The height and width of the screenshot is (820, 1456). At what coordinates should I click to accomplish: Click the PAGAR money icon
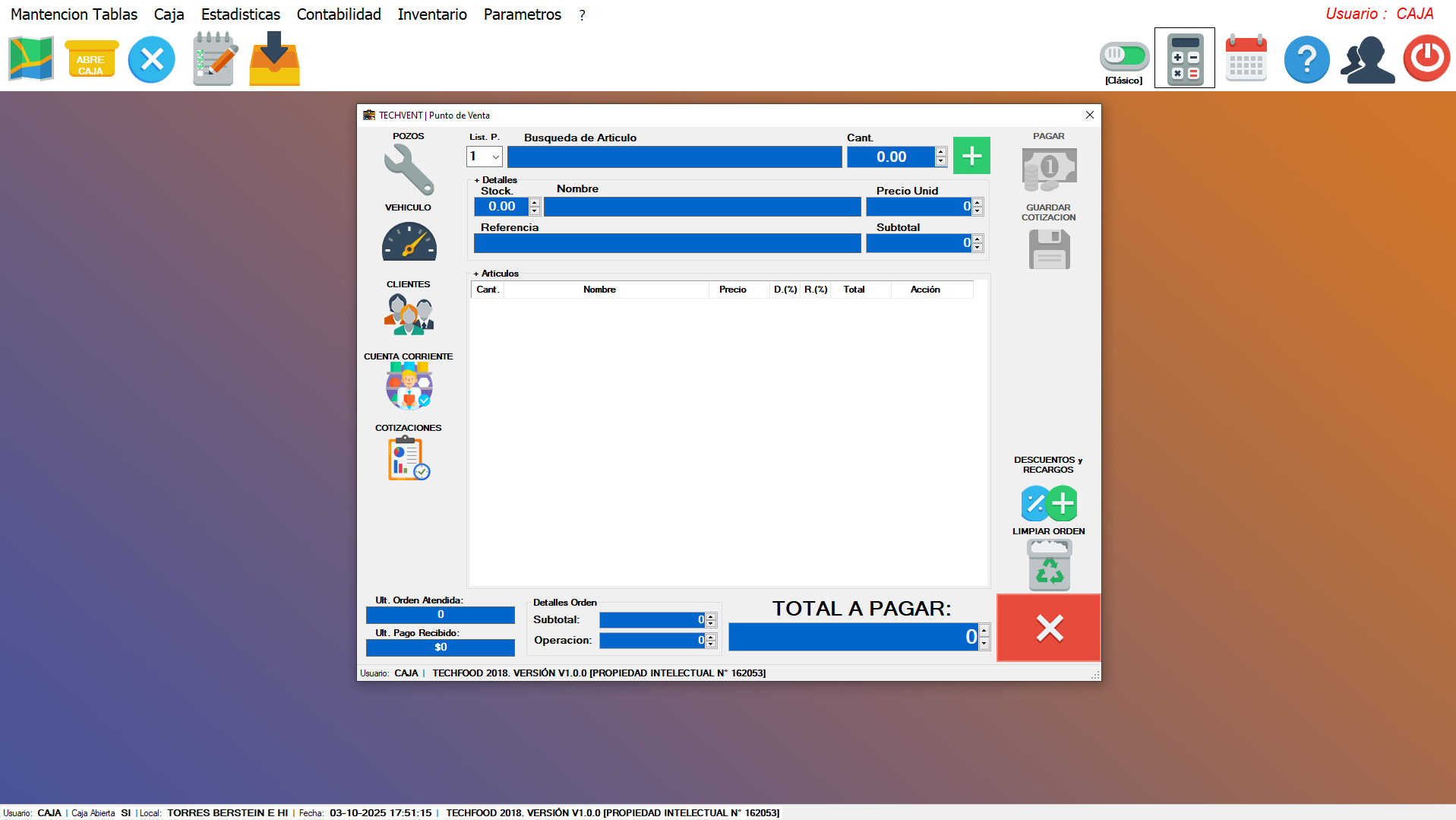[1049, 169]
